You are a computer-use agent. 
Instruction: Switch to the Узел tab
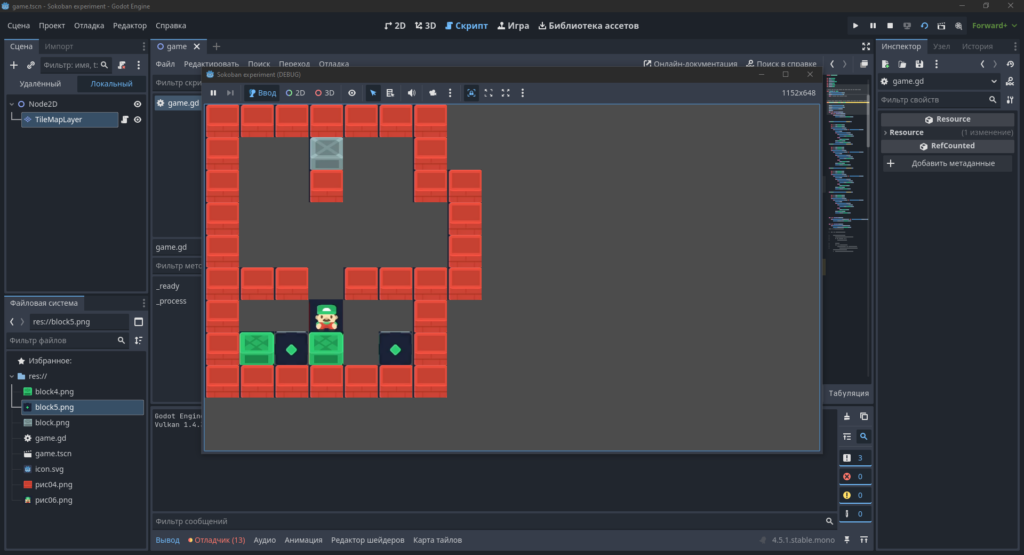941,46
